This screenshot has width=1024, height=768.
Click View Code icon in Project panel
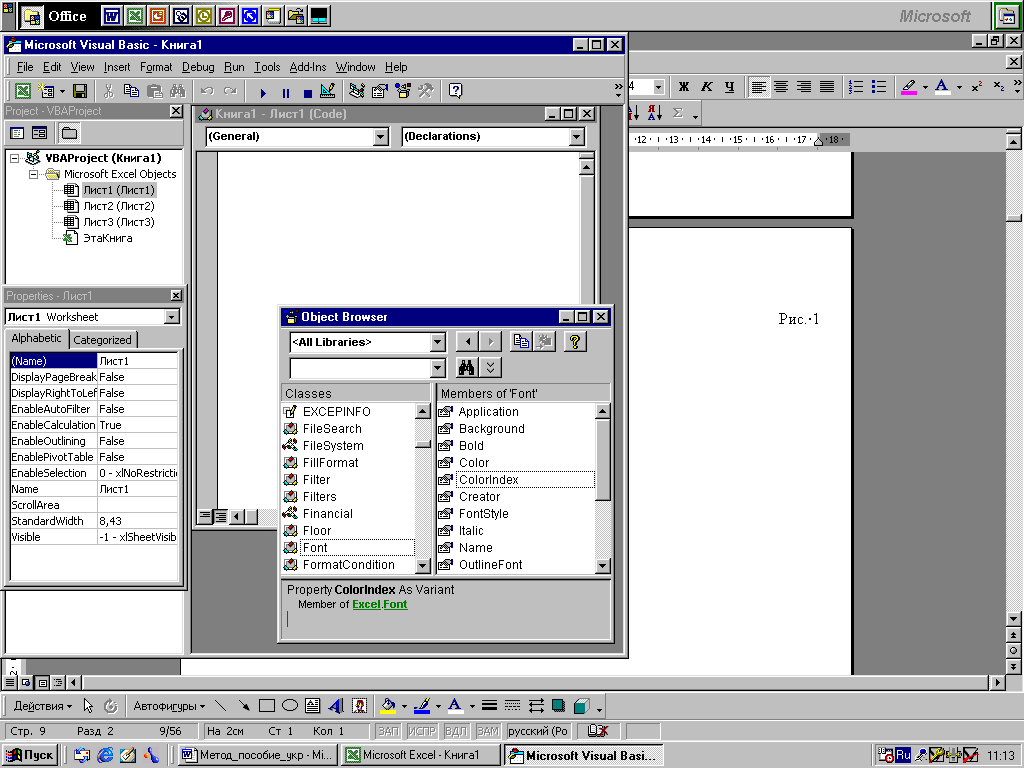(x=18, y=133)
